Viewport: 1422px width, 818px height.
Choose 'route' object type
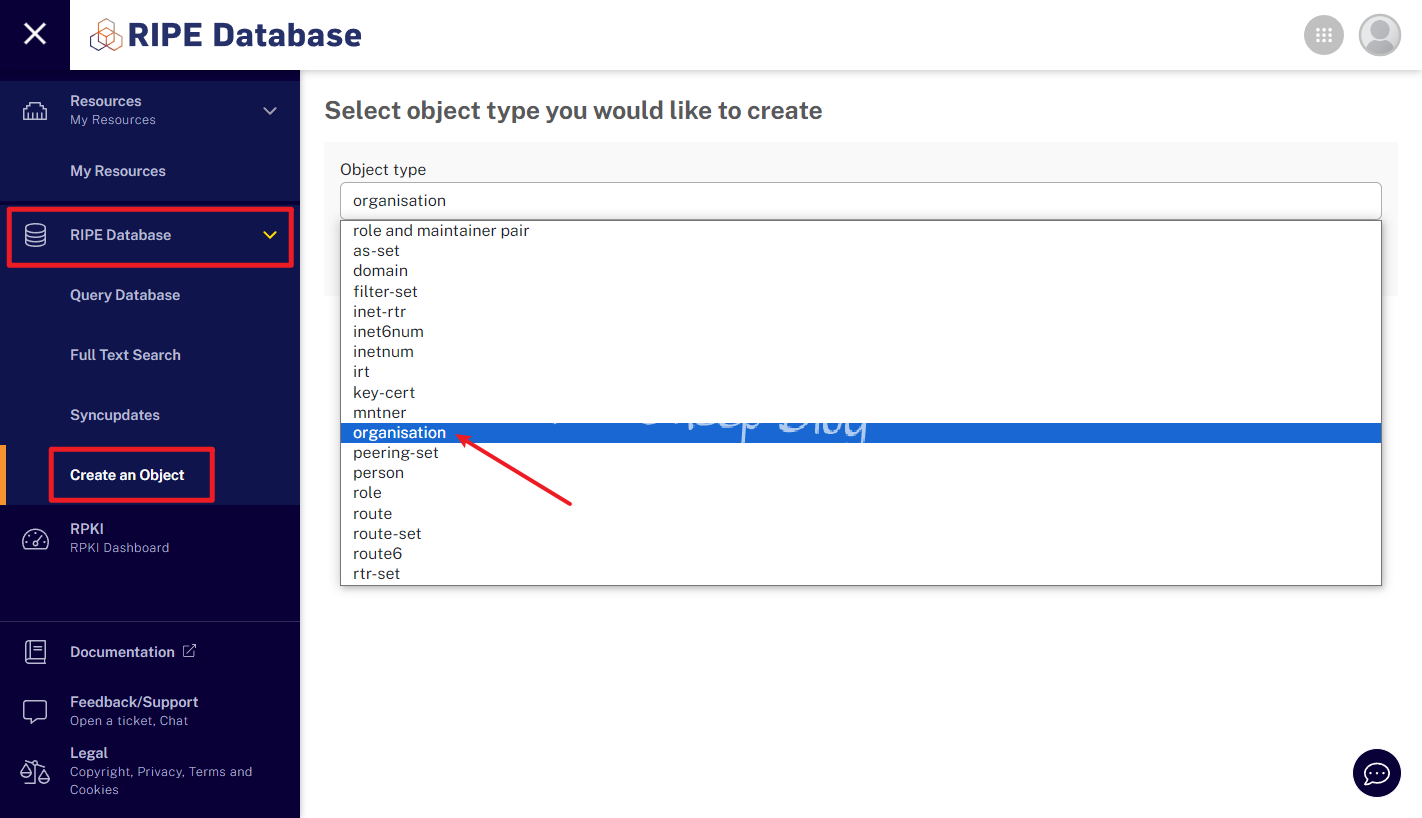[x=861, y=514]
